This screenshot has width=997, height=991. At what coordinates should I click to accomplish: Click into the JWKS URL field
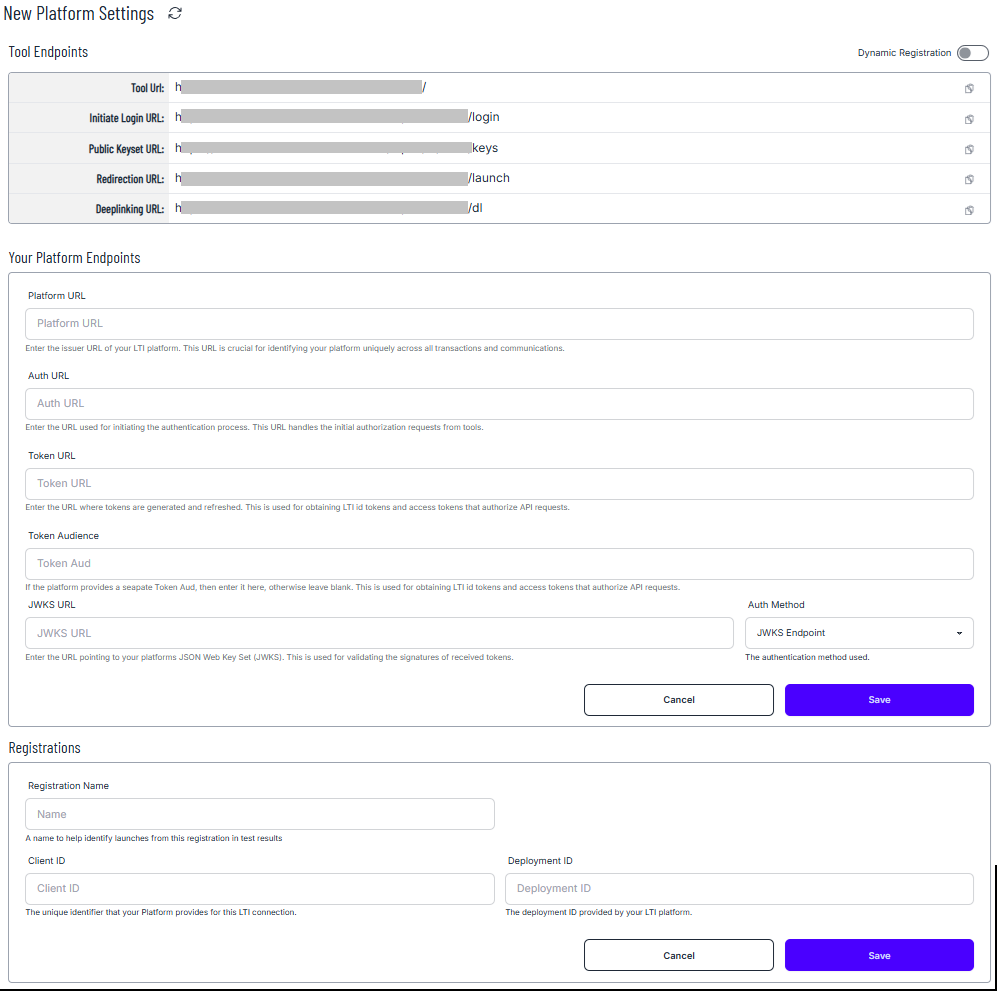pyautogui.click(x=379, y=632)
